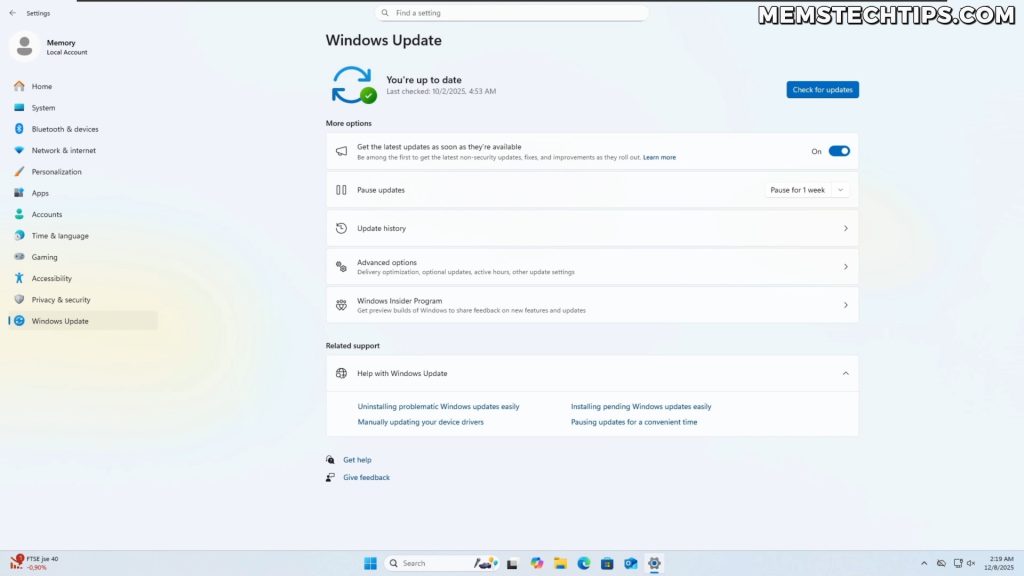The width and height of the screenshot is (1024, 576).
Task: Open Copilot from the taskbar
Action: click(x=537, y=562)
